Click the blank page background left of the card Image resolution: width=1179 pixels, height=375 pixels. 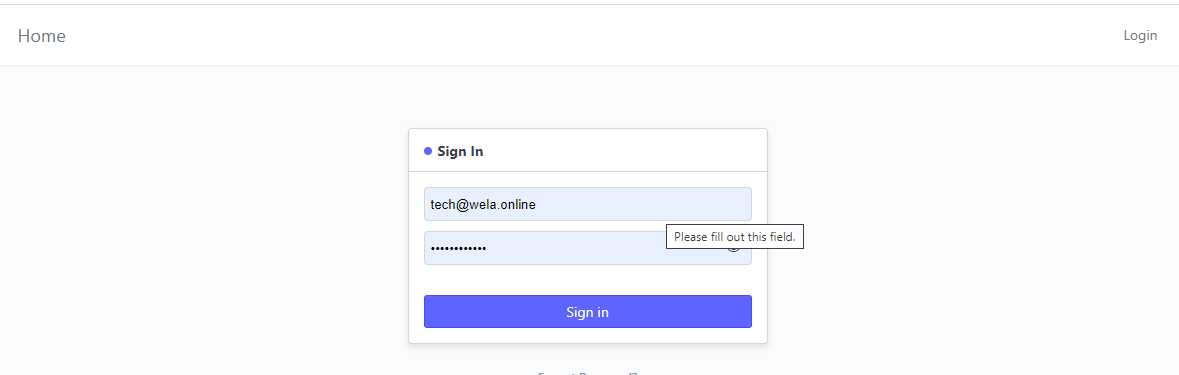point(203,225)
